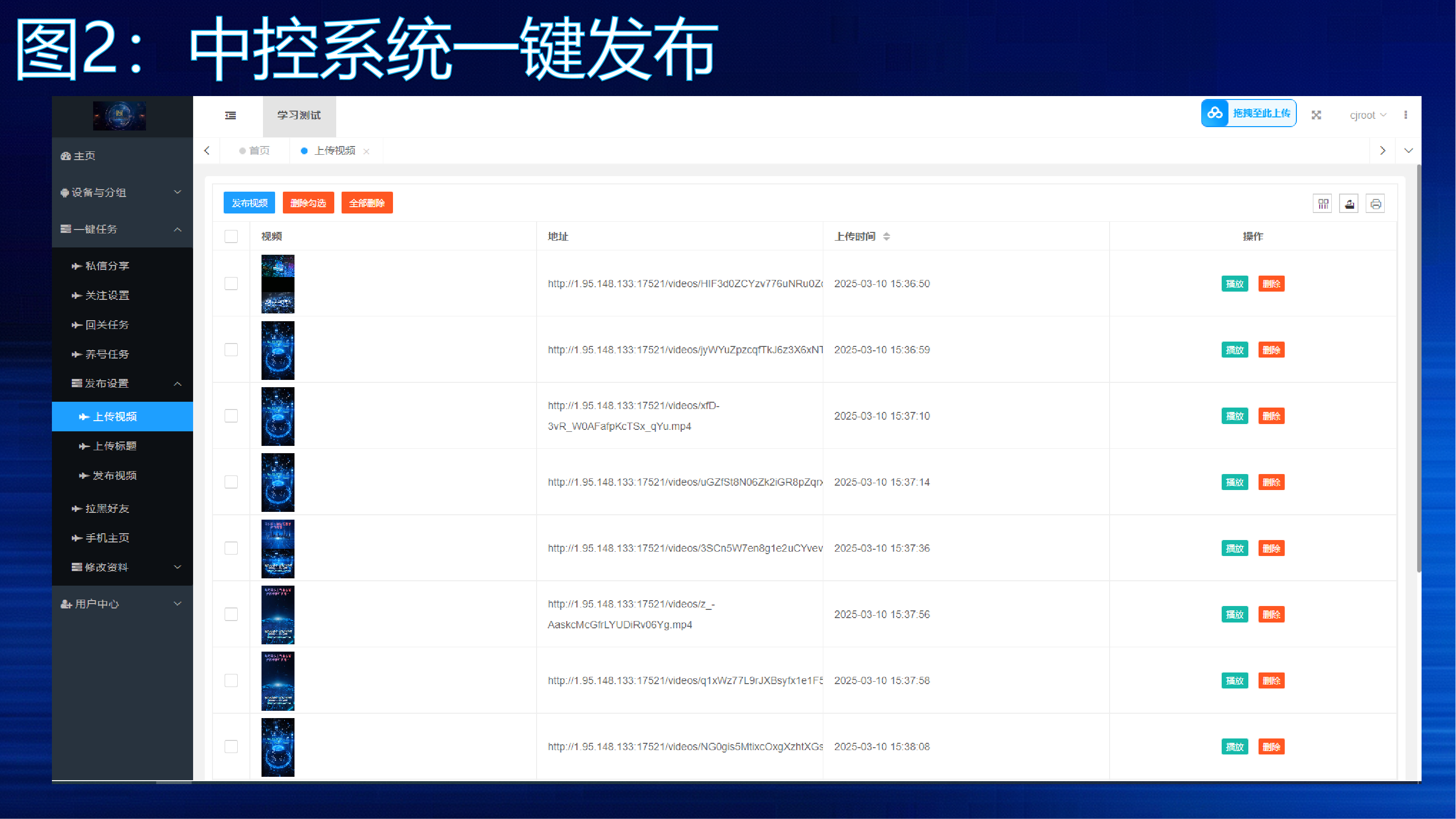The height and width of the screenshot is (819, 1456).
Task: Check the row uploaded at 15:37:36
Action: pyautogui.click(x=231, y=548)
